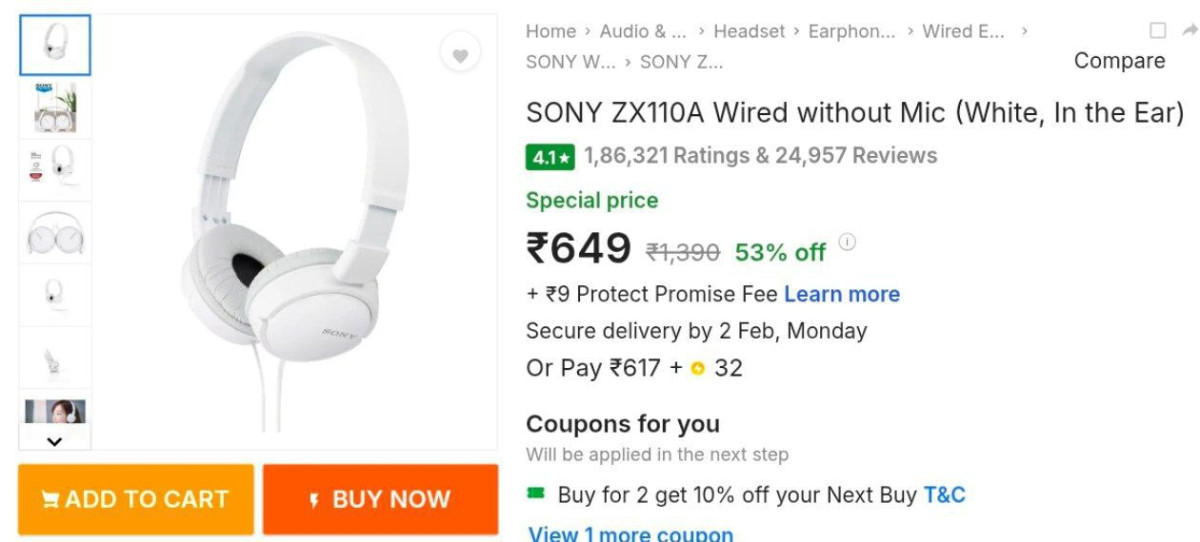This screenshot has width=1200, height=542.
Task: Click the green coupon tag icon
Action: point(537,493)
